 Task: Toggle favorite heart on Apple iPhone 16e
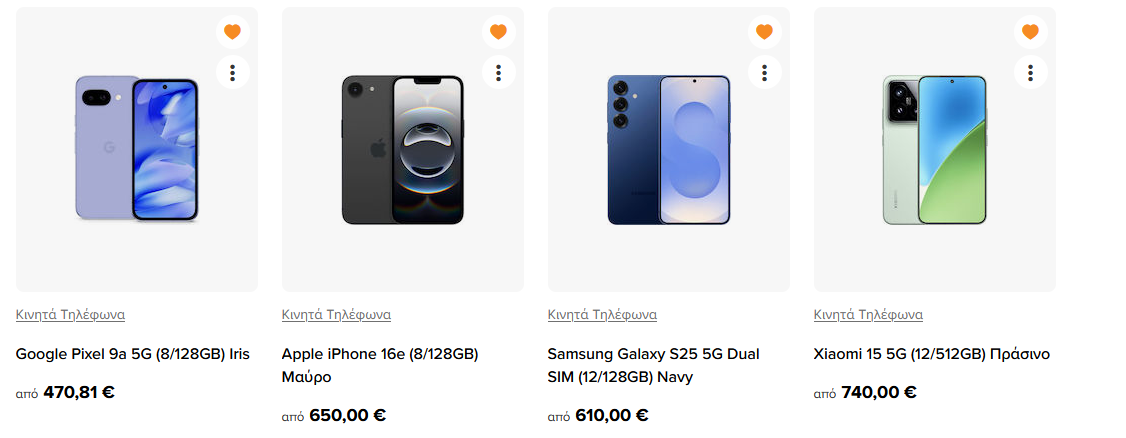(498, 32)
